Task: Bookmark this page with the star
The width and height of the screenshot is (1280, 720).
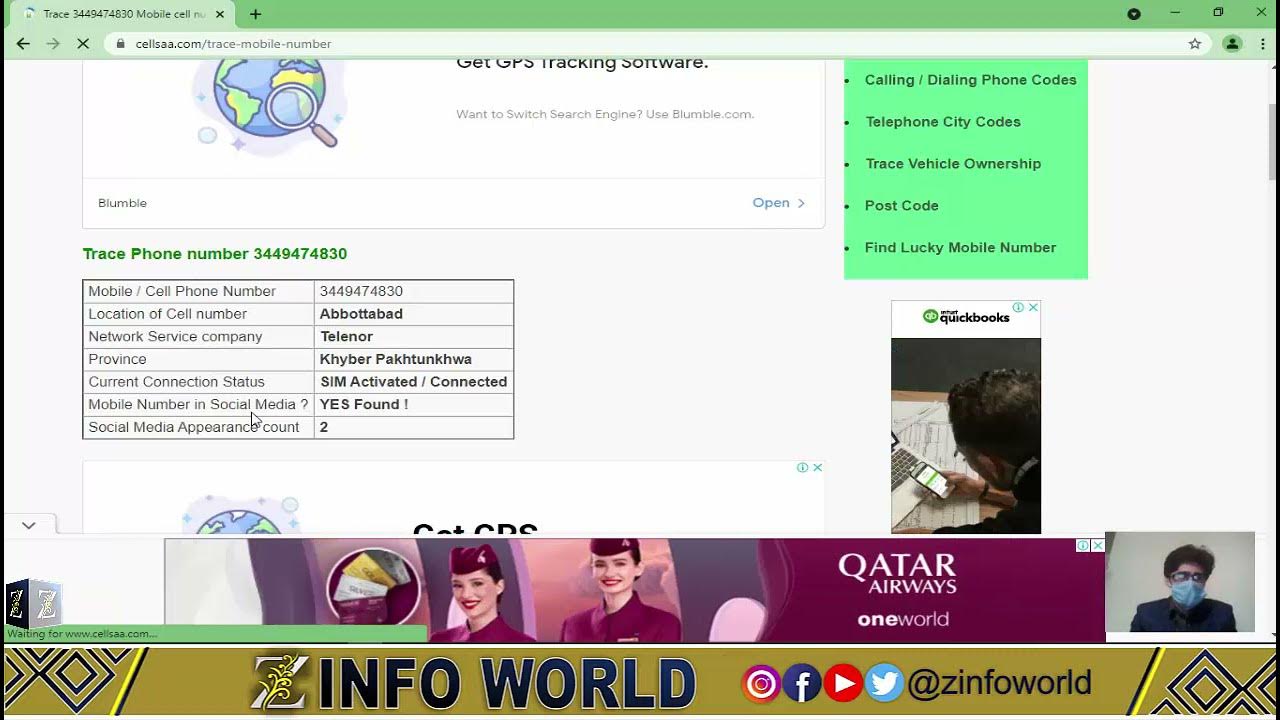Action: pos(1195,44)
